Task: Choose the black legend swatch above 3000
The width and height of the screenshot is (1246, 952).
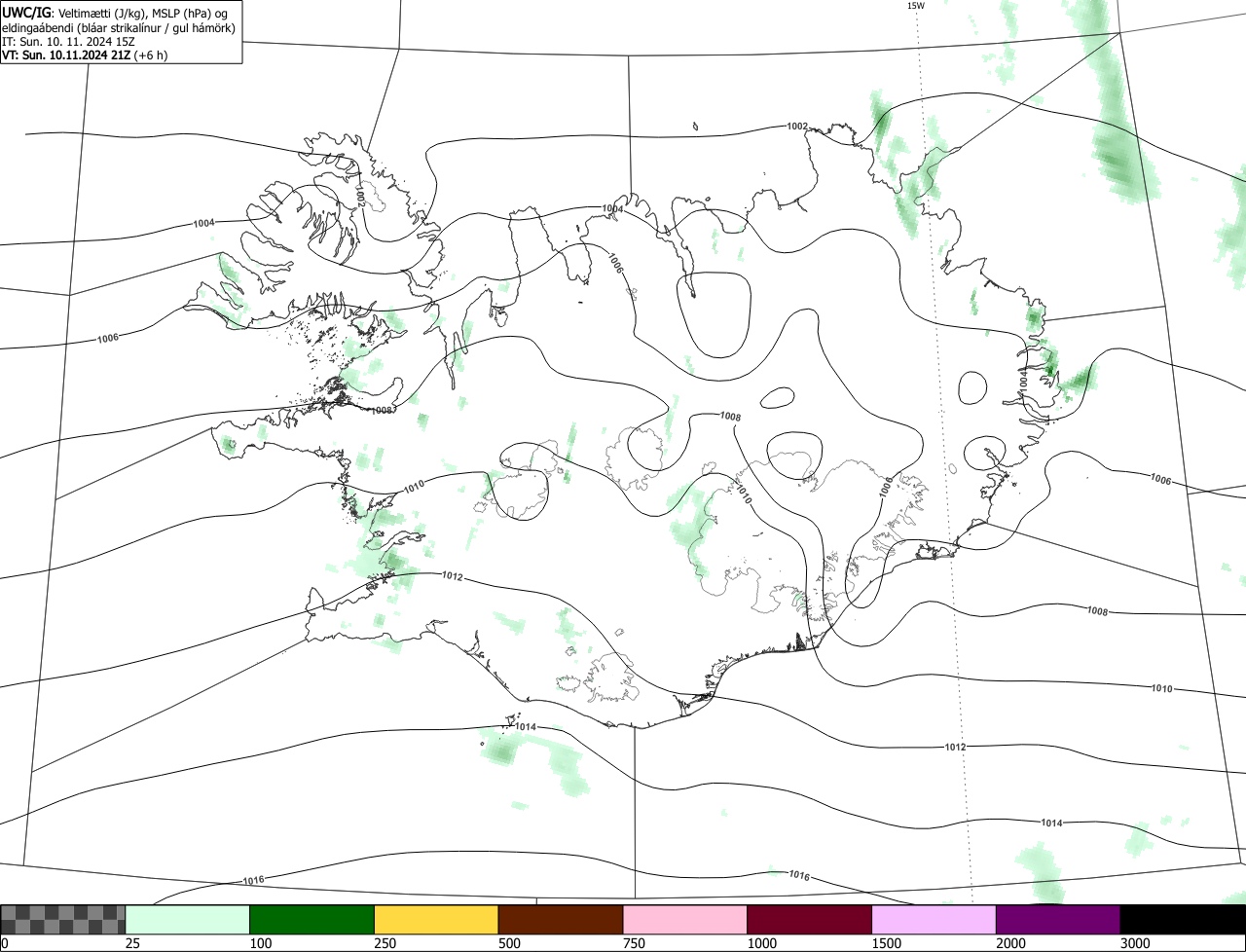Action: (x=1183, y=920)
